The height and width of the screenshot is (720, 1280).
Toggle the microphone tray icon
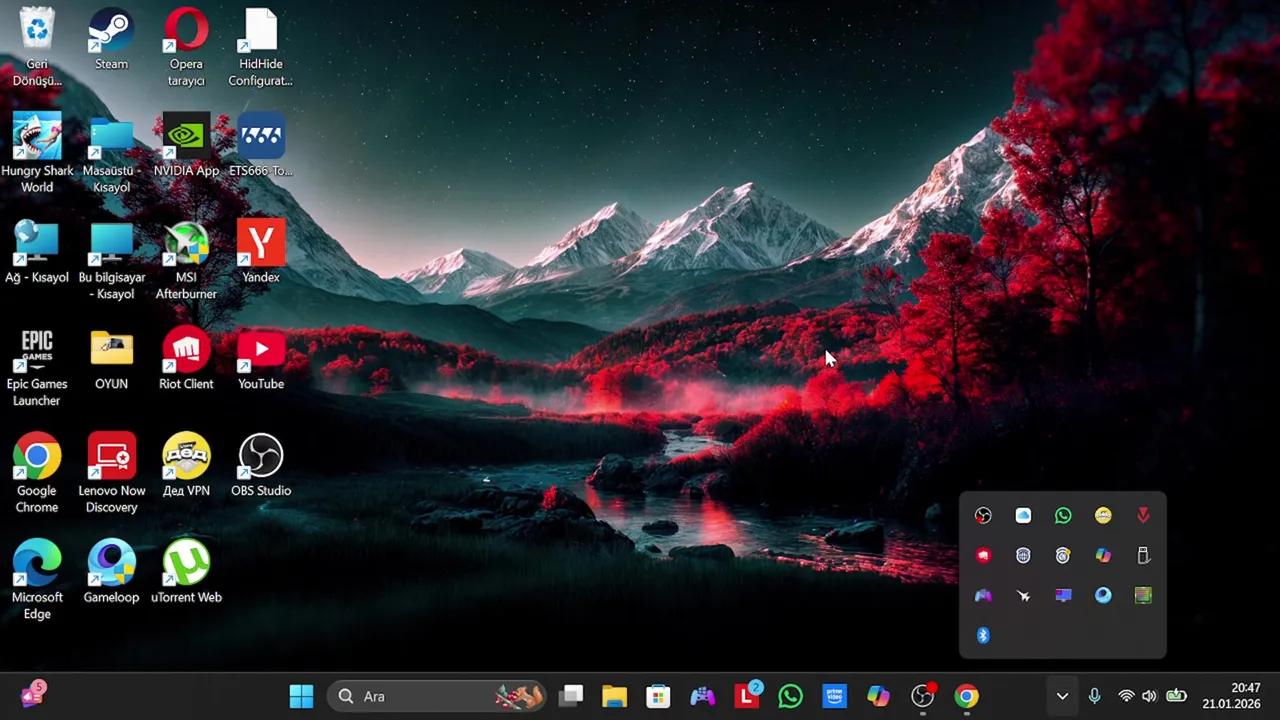1095,696
